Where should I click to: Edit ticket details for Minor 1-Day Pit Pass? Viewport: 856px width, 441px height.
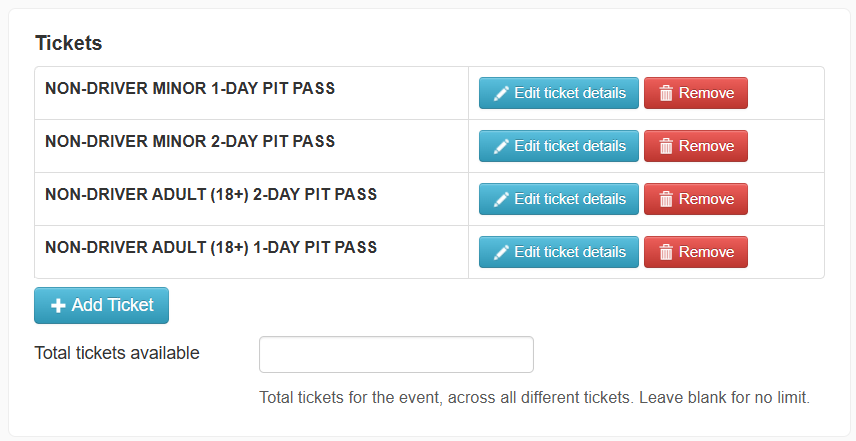558,93
